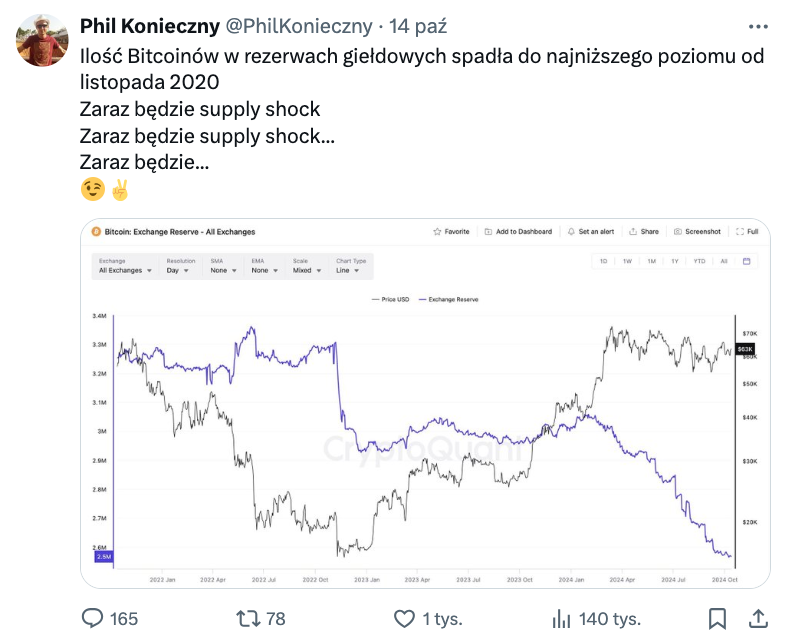Select the 1Y time range tab
The width and height of the screenshot is (786, 638).
(x=675, y=261)
